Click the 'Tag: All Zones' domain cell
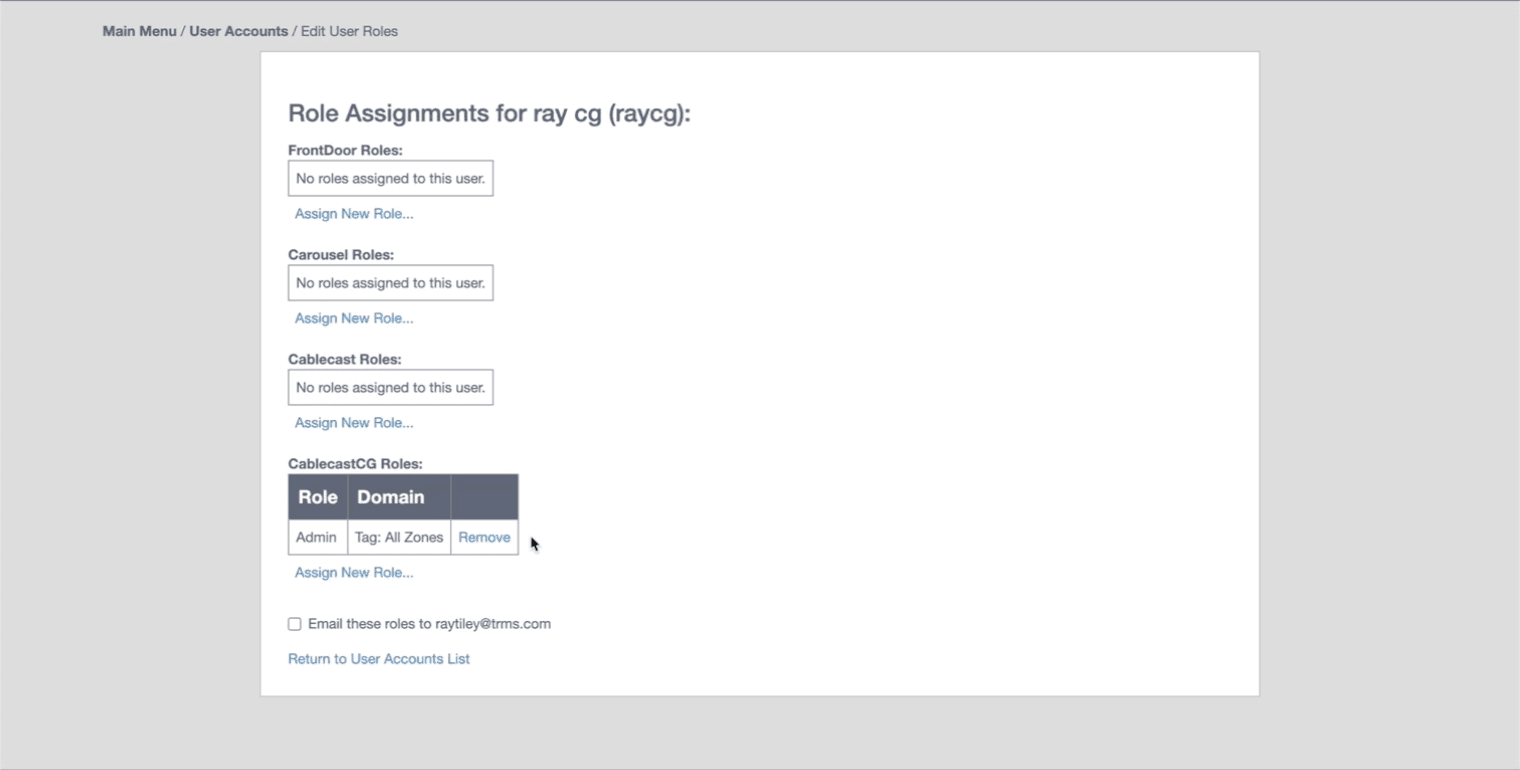The image size is (1520, 770). click(399, 537)
